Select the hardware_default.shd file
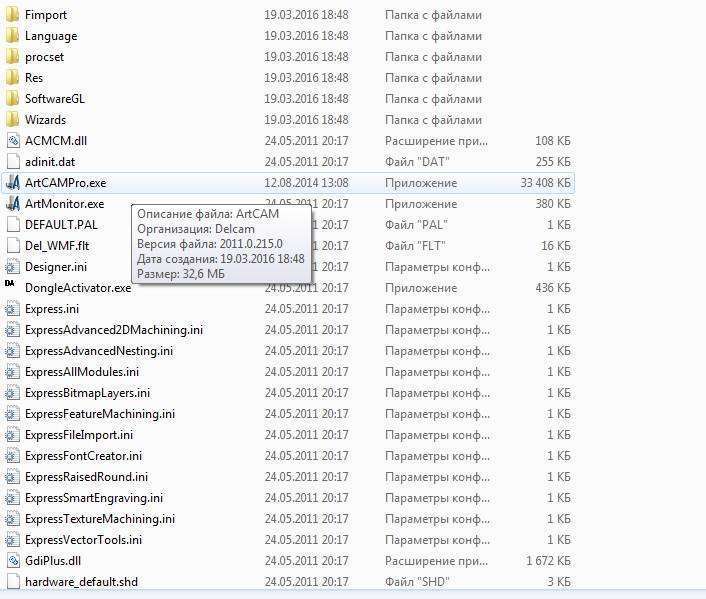The width and height of the screenshot is (706, 599). [x=81, y=582]
